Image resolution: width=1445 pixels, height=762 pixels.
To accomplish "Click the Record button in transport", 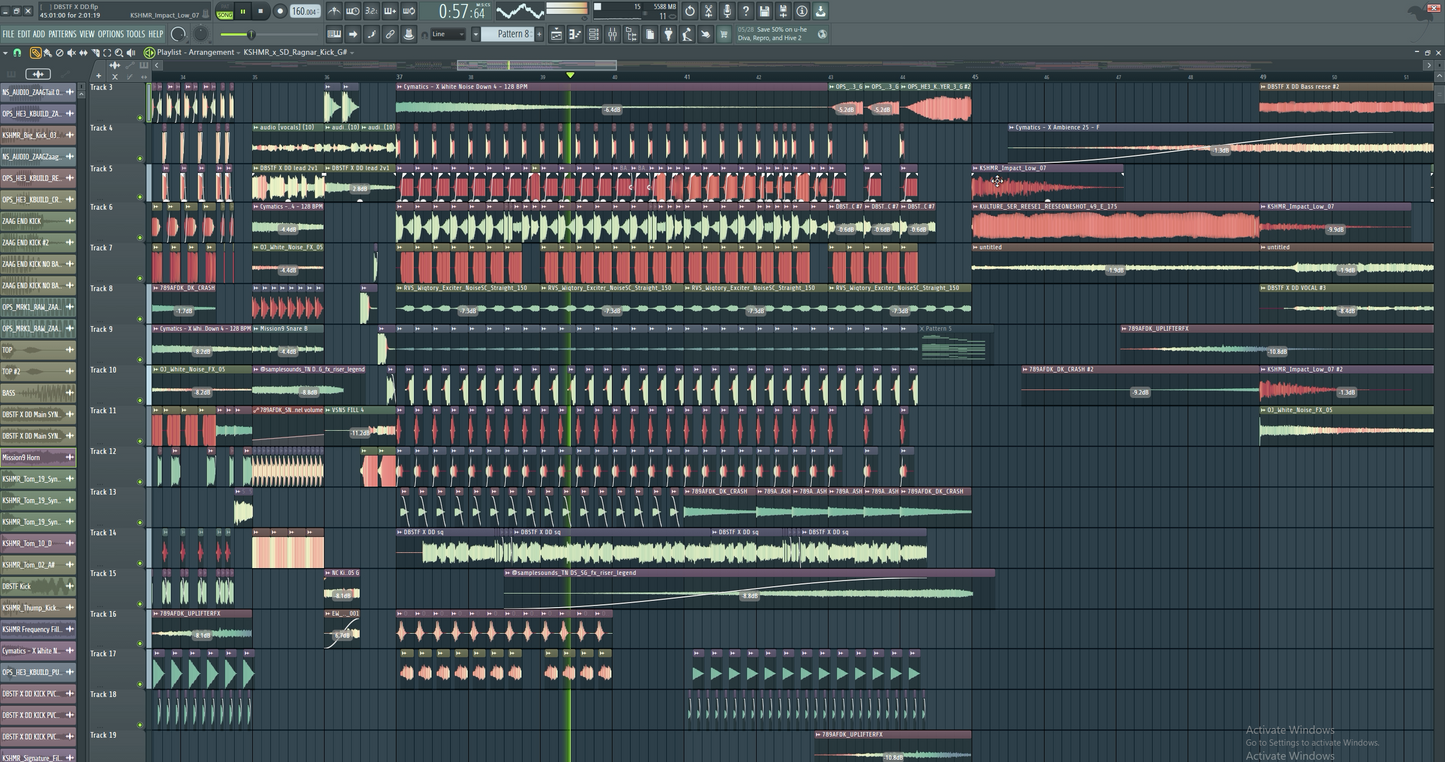I will click(280, 11).
